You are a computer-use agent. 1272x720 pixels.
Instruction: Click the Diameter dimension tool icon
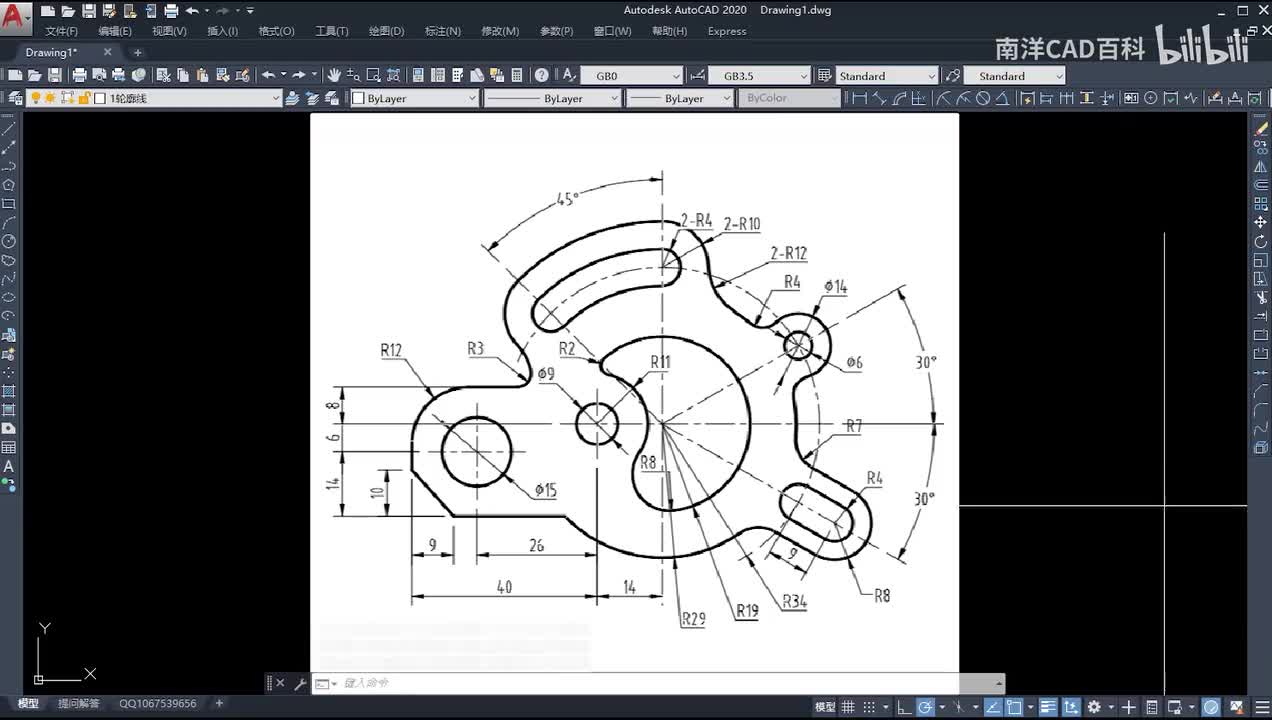click(983, 98)
